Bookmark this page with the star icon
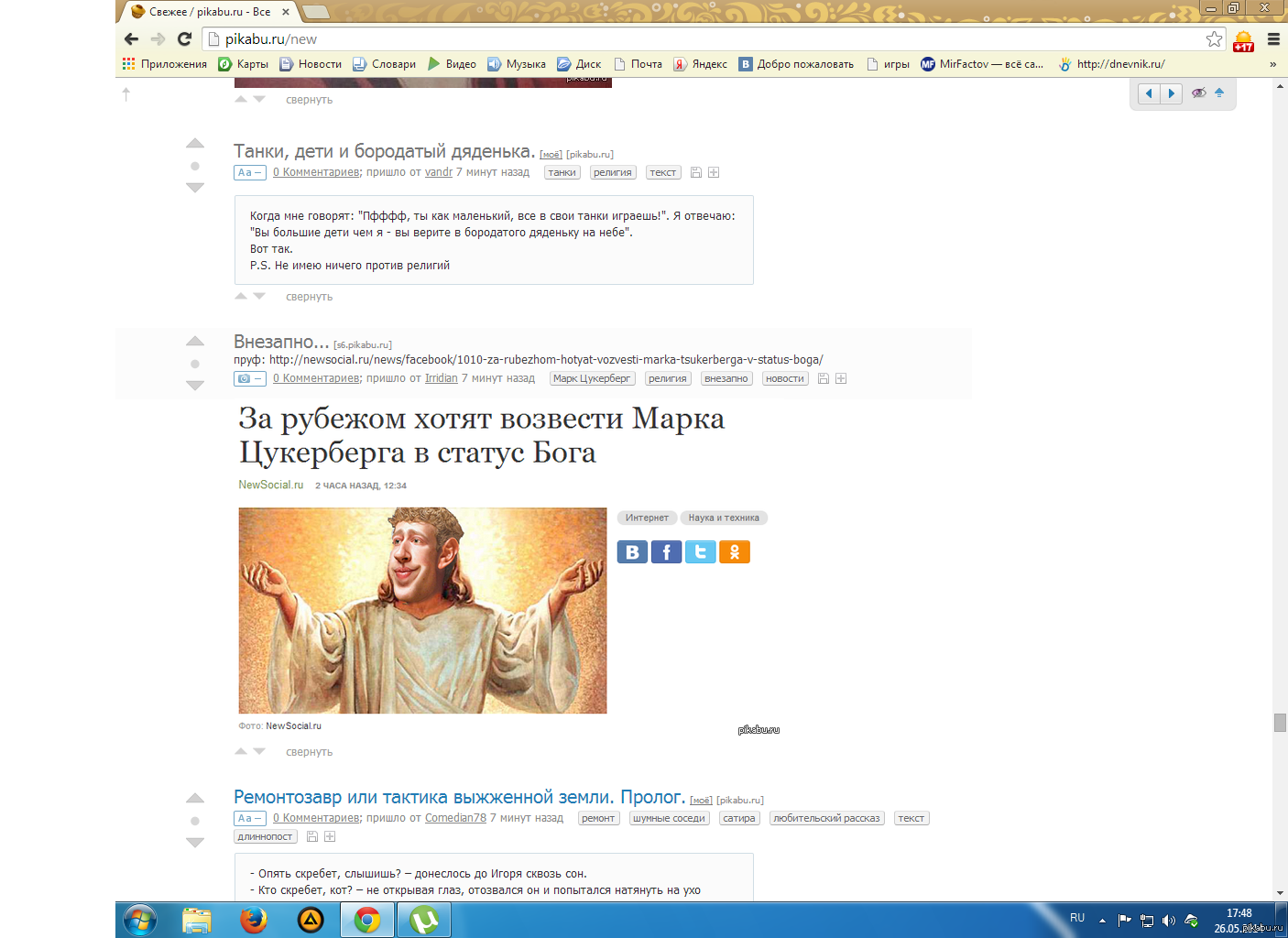This screenshot has width=1288, height=938. coord(1214,38)
